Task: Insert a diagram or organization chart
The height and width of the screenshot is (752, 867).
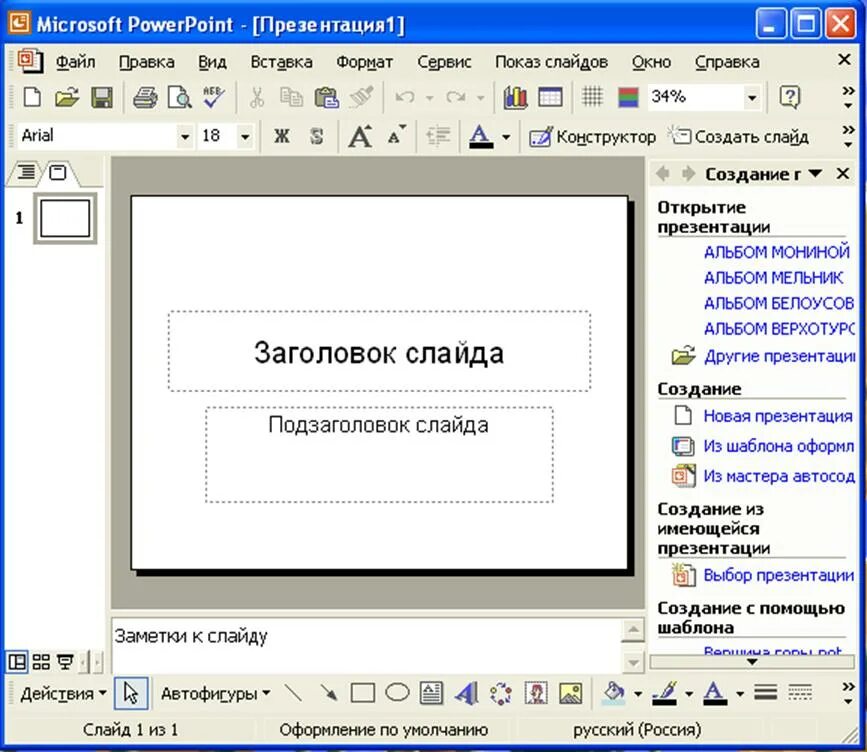Action: tap(501, 692)
